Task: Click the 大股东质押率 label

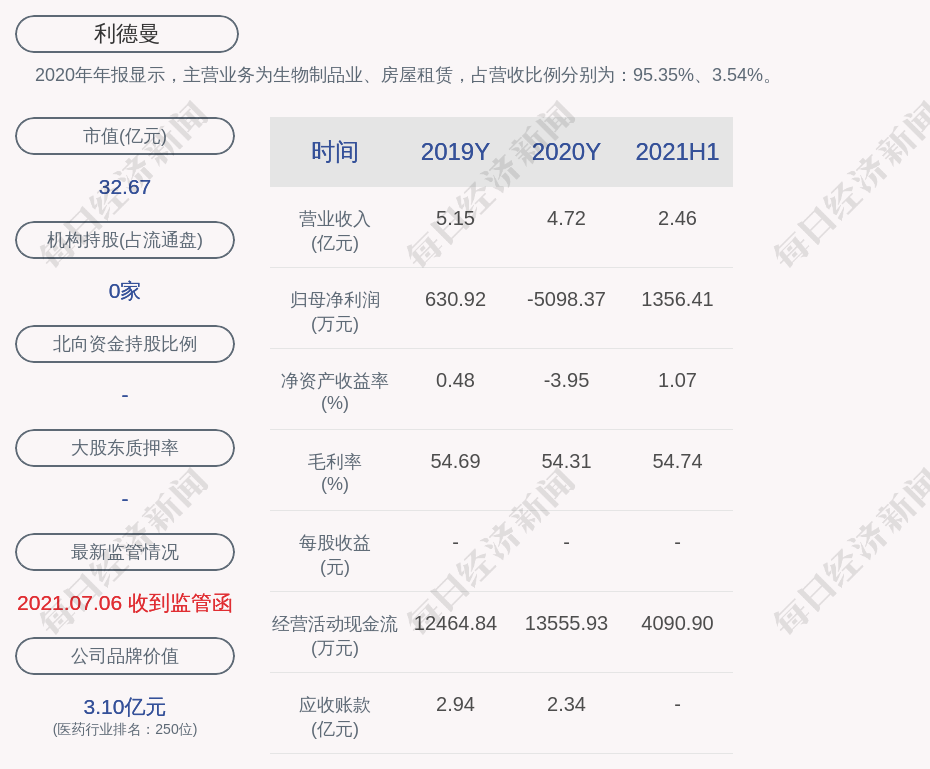Action: point(125,448)
